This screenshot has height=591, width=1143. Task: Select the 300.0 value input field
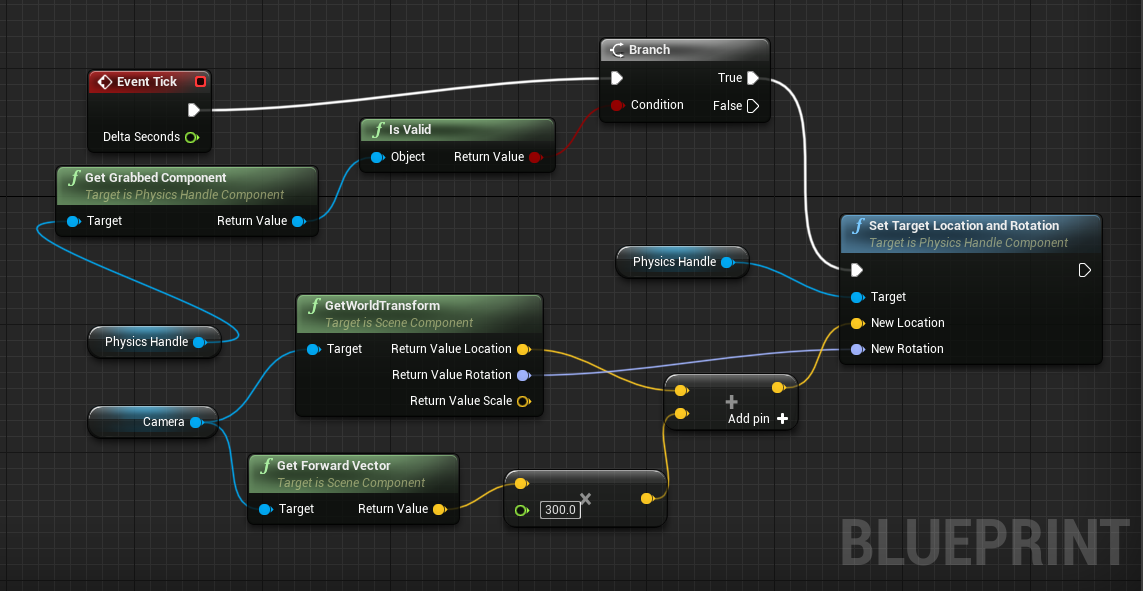coord(560,509)
